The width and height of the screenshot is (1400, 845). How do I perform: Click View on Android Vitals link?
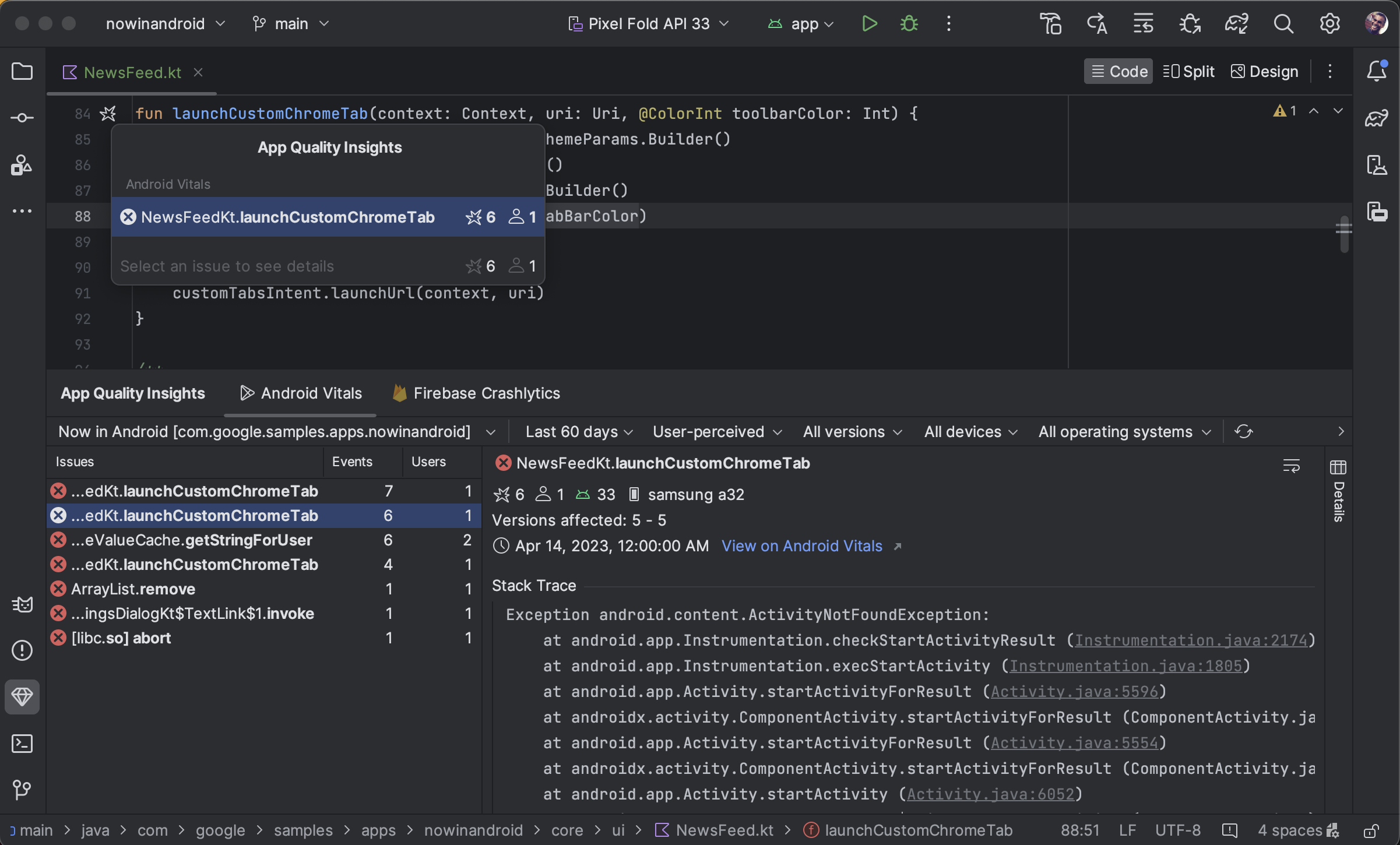pos(802,546)
